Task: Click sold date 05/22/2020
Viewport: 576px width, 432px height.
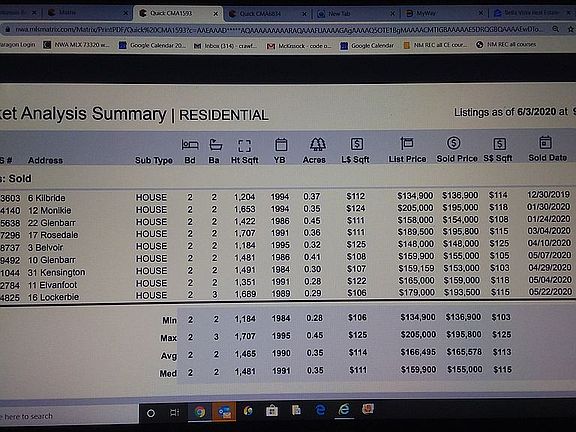Action: (x=550, y=291)
